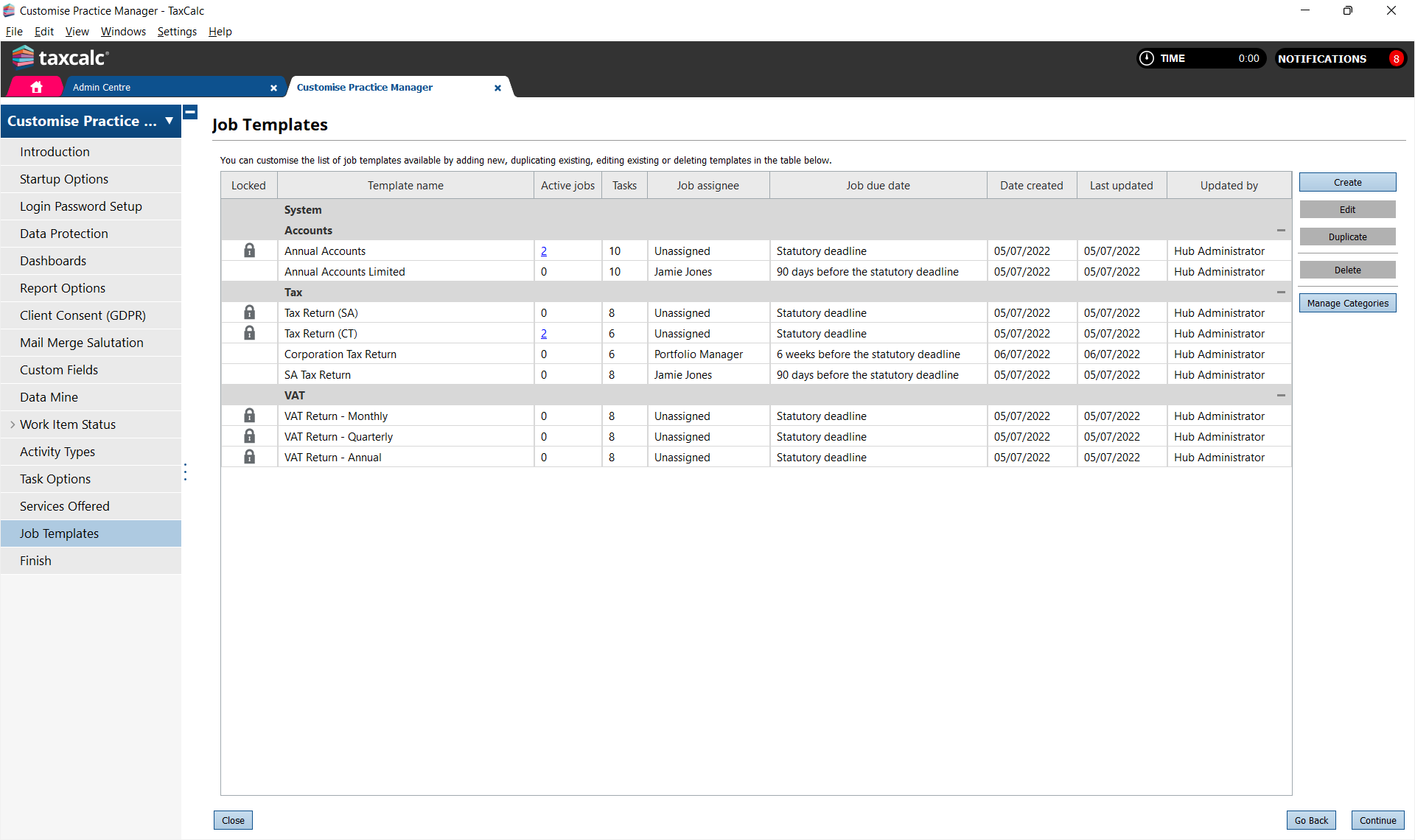Click the timer clock icon
The image size is (1415, 840).
[1147, 58]
